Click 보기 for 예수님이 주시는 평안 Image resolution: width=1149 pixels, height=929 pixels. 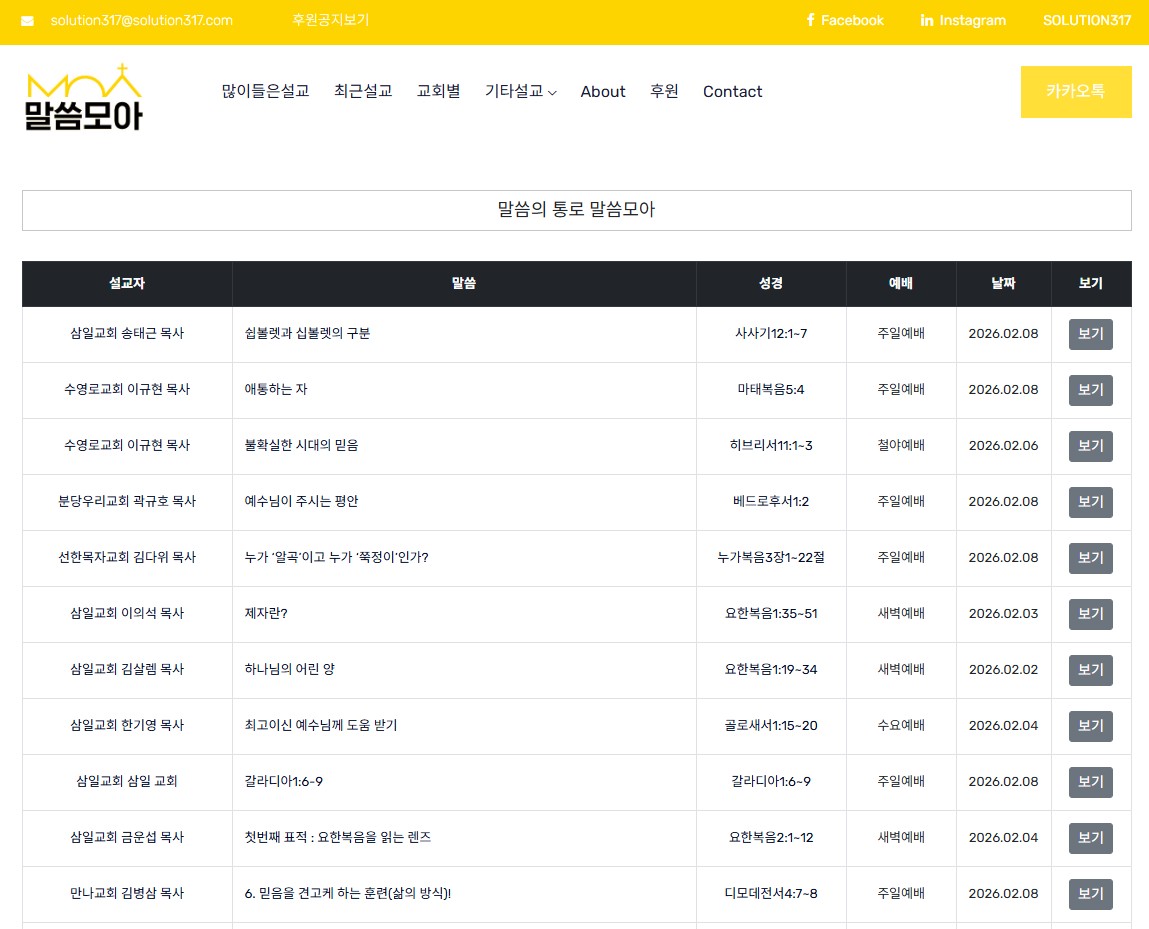[x=1090, y=502]
